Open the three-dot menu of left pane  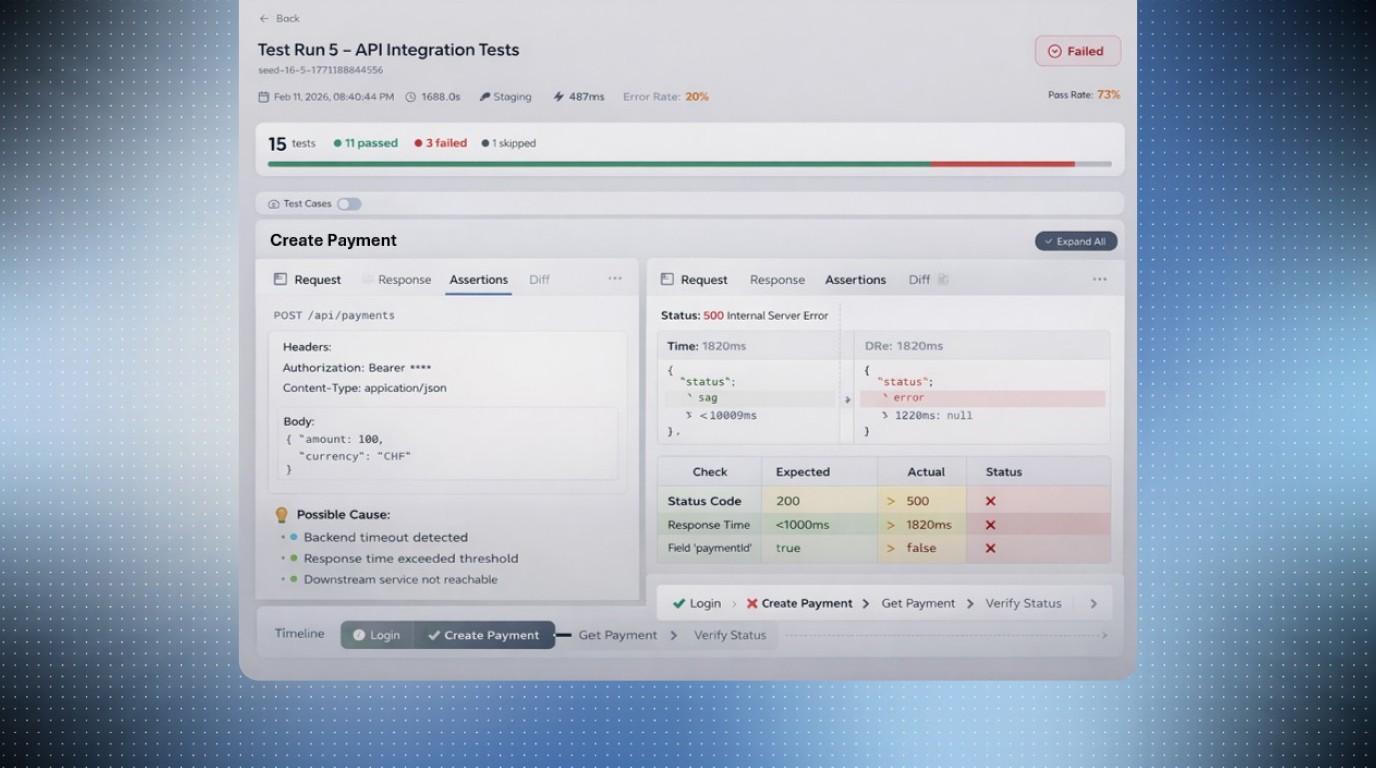coord(615,278)
